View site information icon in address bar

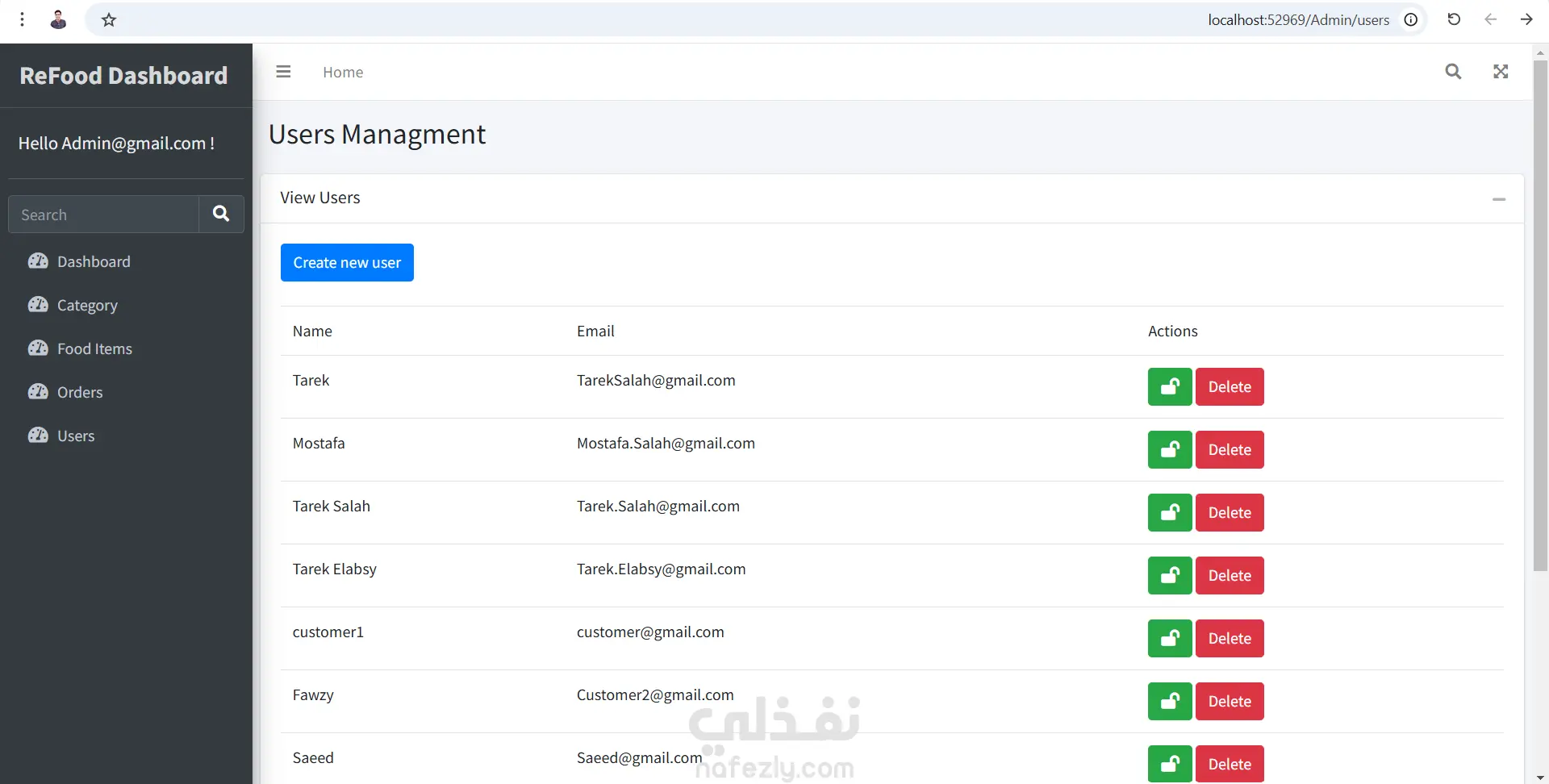(1411, 19)
